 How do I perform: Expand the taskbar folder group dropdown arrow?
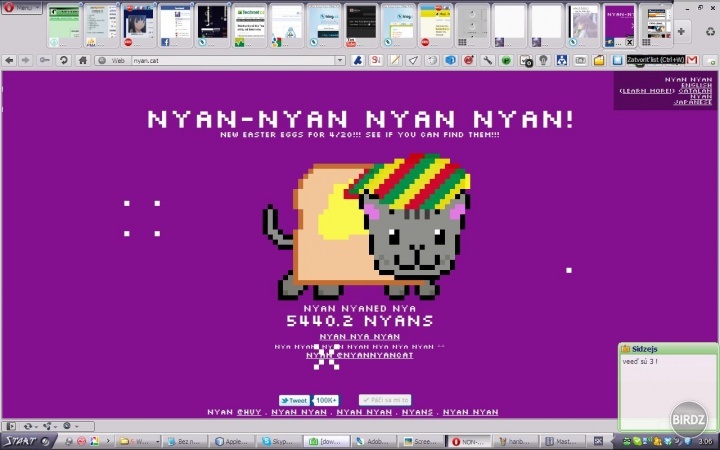(158, 442)
